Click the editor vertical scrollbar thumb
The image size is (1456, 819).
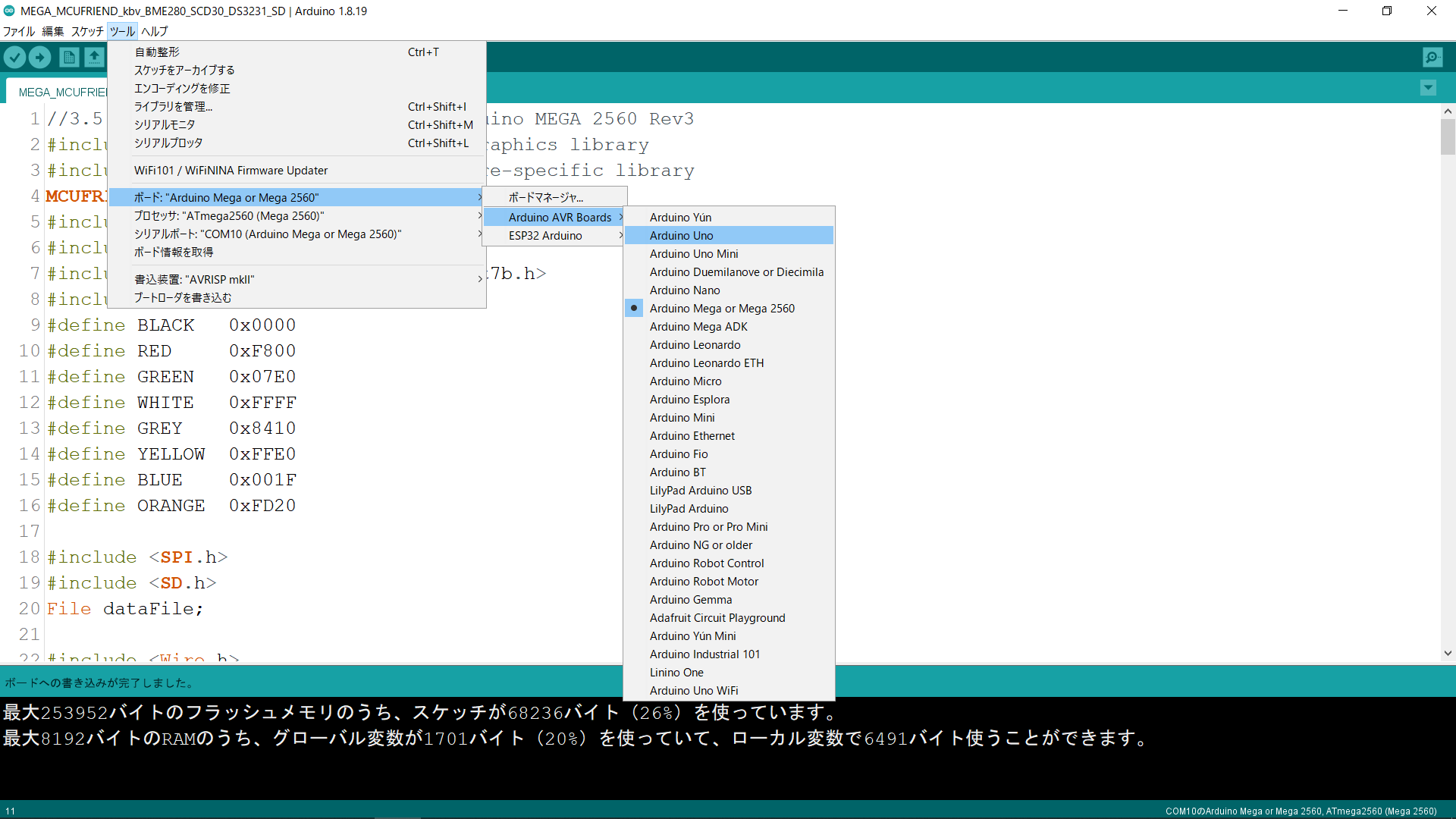click(x=1448, y=138)
